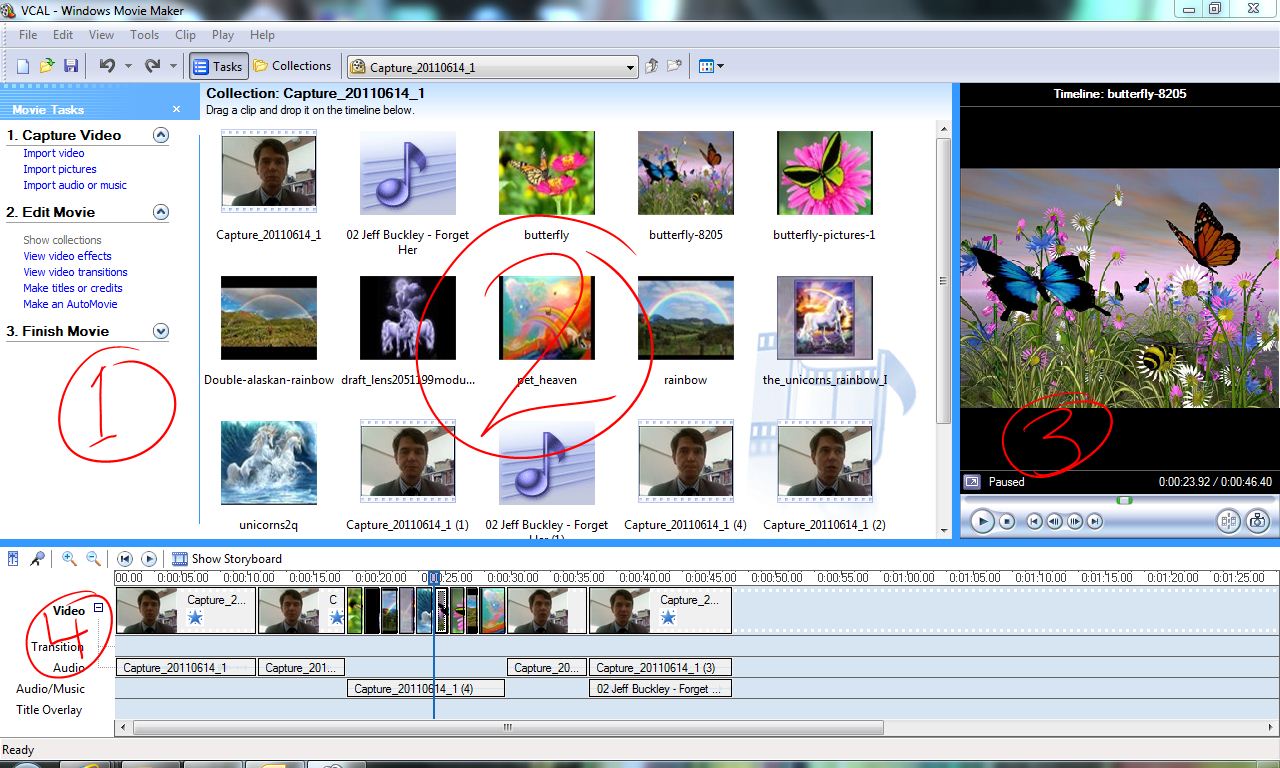Toggle the Collections pane button
1280x768 pixels.
[x=291, y=66]
